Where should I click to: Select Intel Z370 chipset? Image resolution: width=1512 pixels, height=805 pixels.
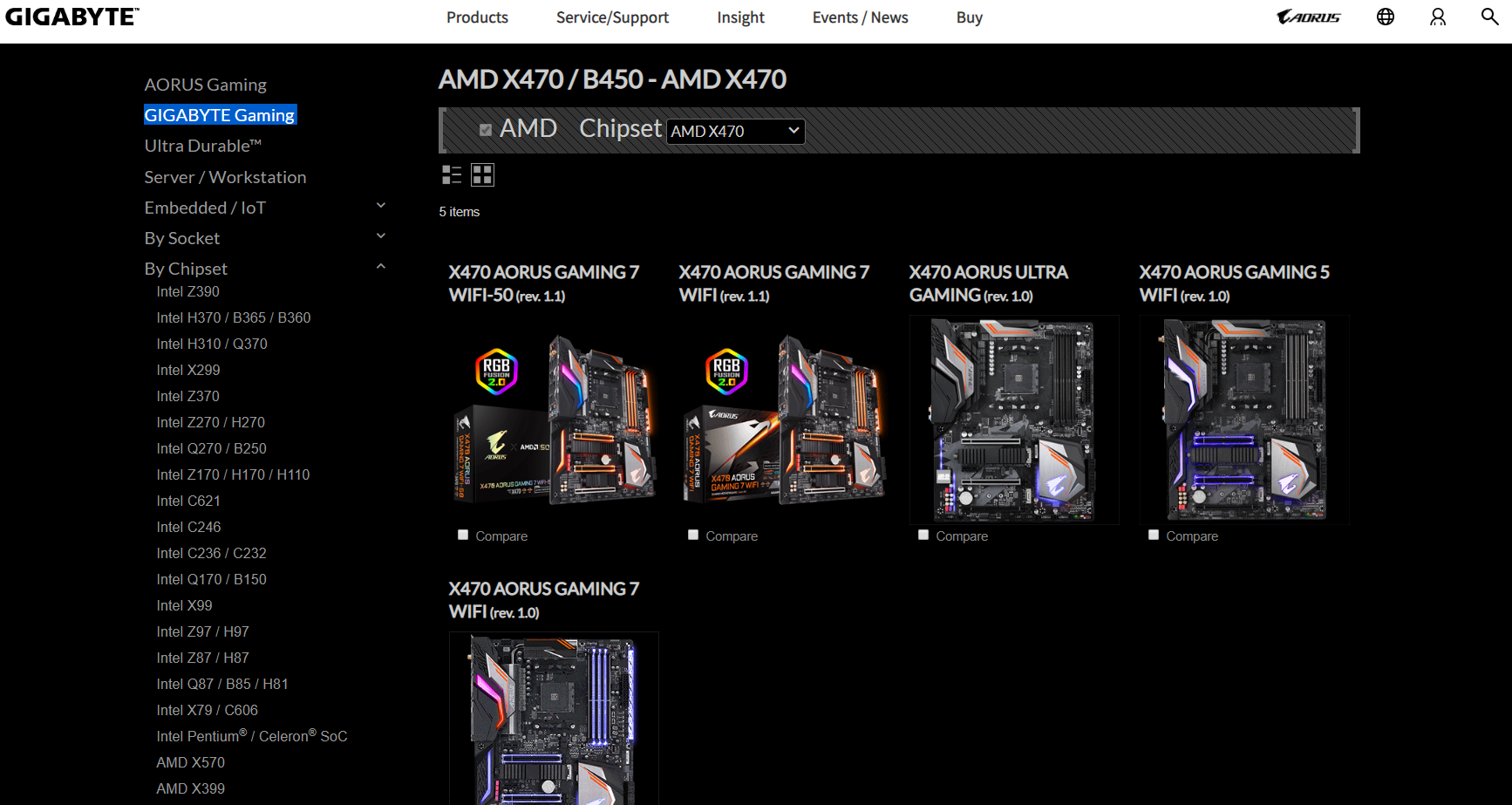188,396
